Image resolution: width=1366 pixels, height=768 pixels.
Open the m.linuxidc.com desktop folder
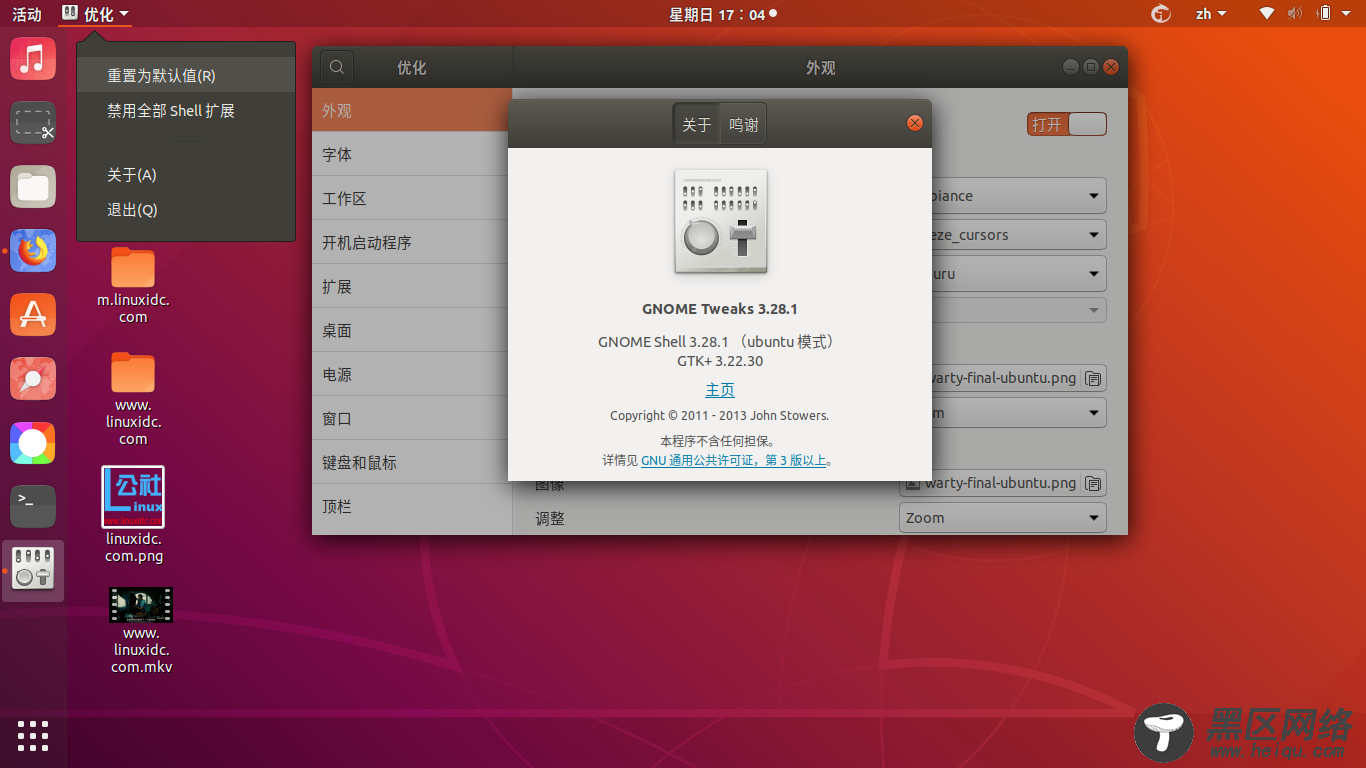coord(133,285)
